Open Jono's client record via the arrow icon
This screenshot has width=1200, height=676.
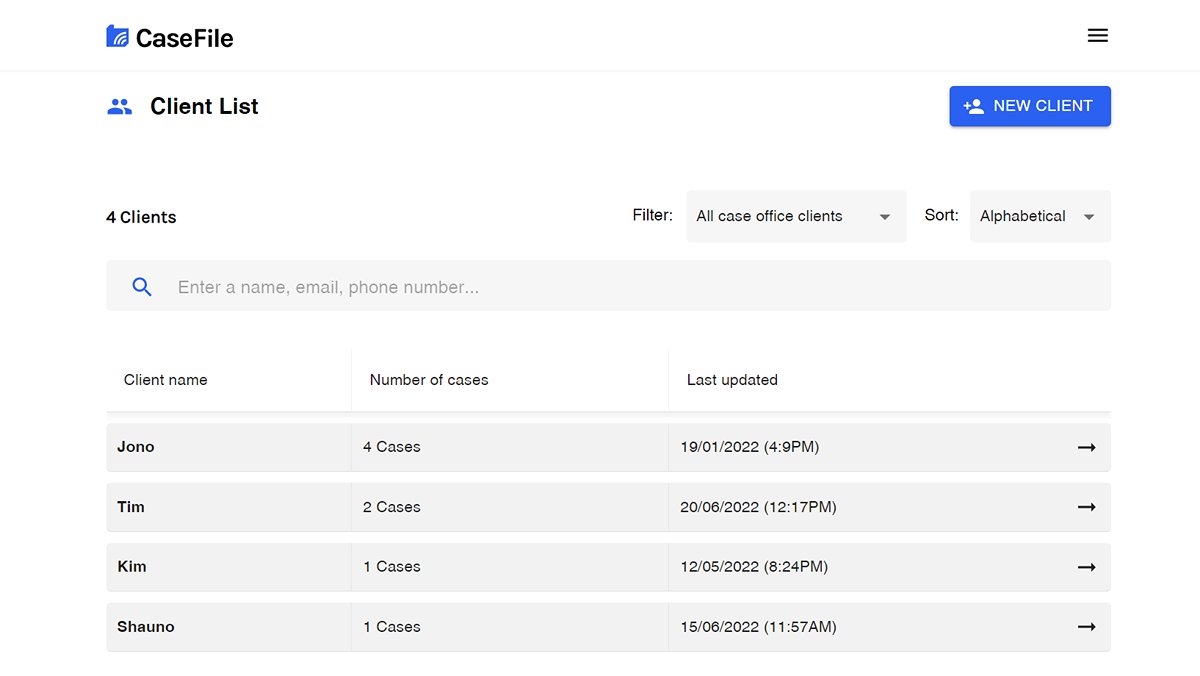(1086, 447)
